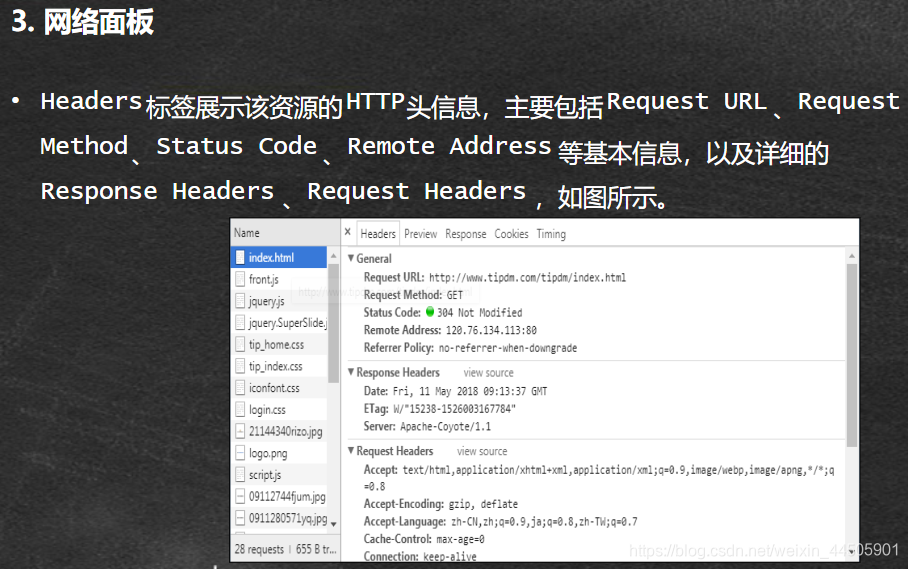908x569 pixels.
Task: Click the 21144340rizo.jpg image icon
Action: point(240,431)
